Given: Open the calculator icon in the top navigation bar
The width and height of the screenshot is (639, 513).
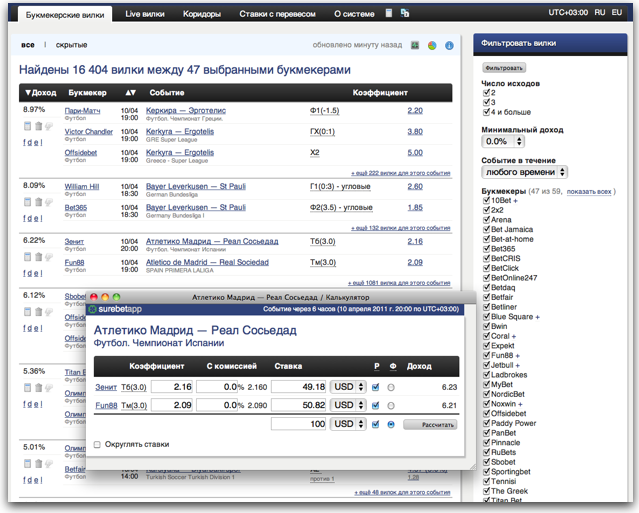Looking at the screenshot, I should pyautogui.click(x=389, y=13).
